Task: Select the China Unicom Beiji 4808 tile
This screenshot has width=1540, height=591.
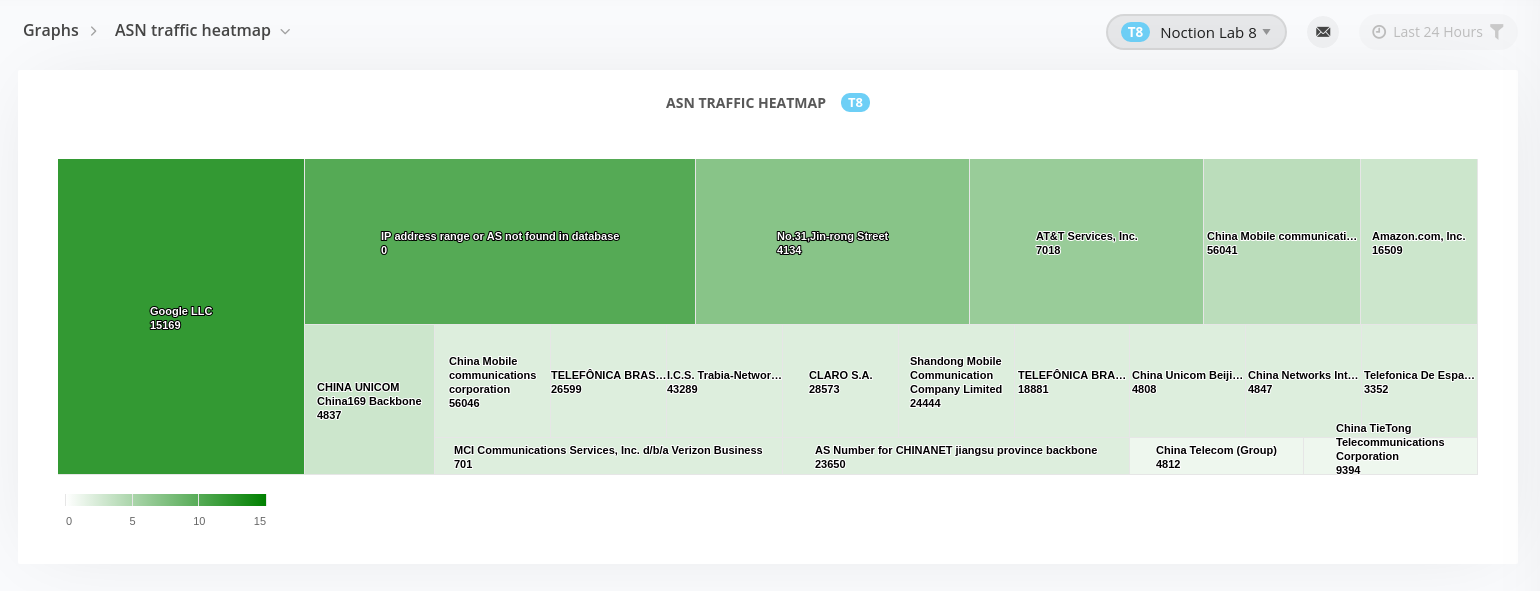Action: (1188, 381)
